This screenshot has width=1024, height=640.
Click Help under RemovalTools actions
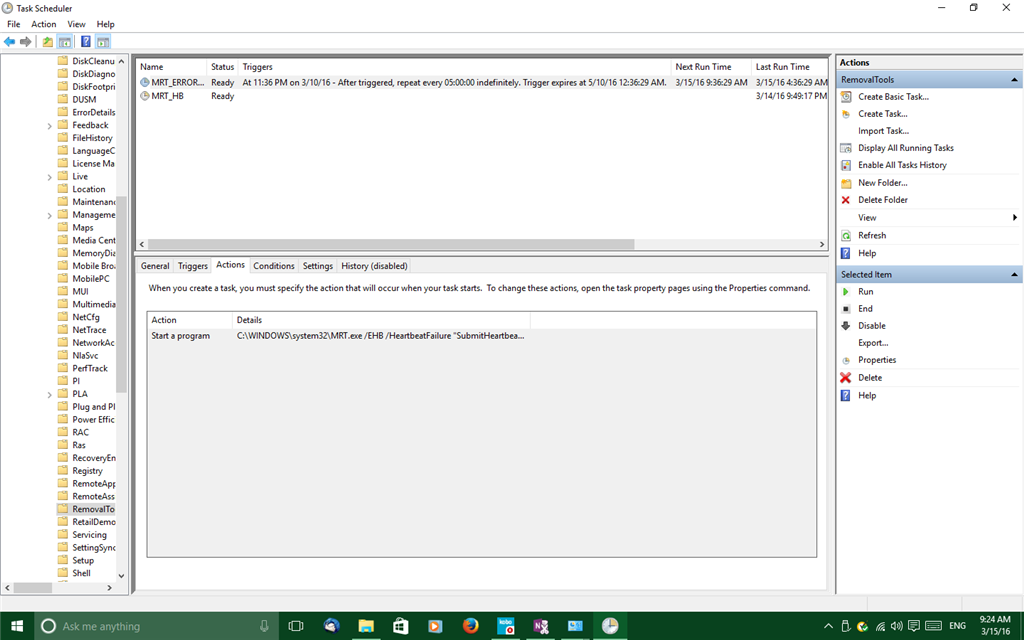point(867,253)
